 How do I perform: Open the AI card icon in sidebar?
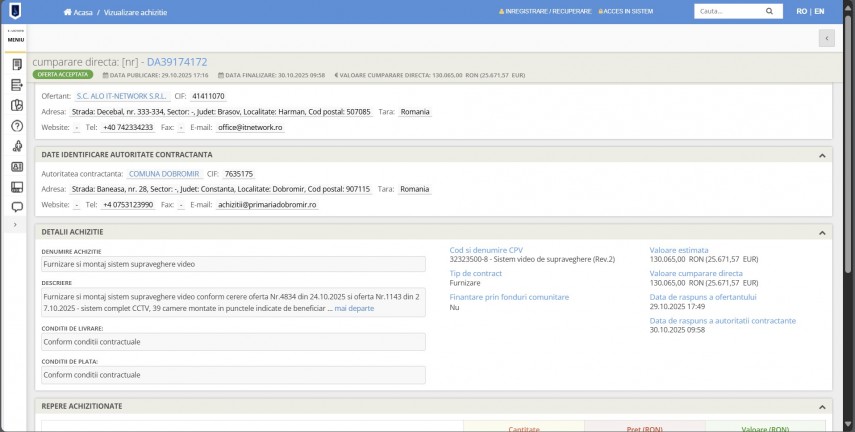(x=16, y=167)
